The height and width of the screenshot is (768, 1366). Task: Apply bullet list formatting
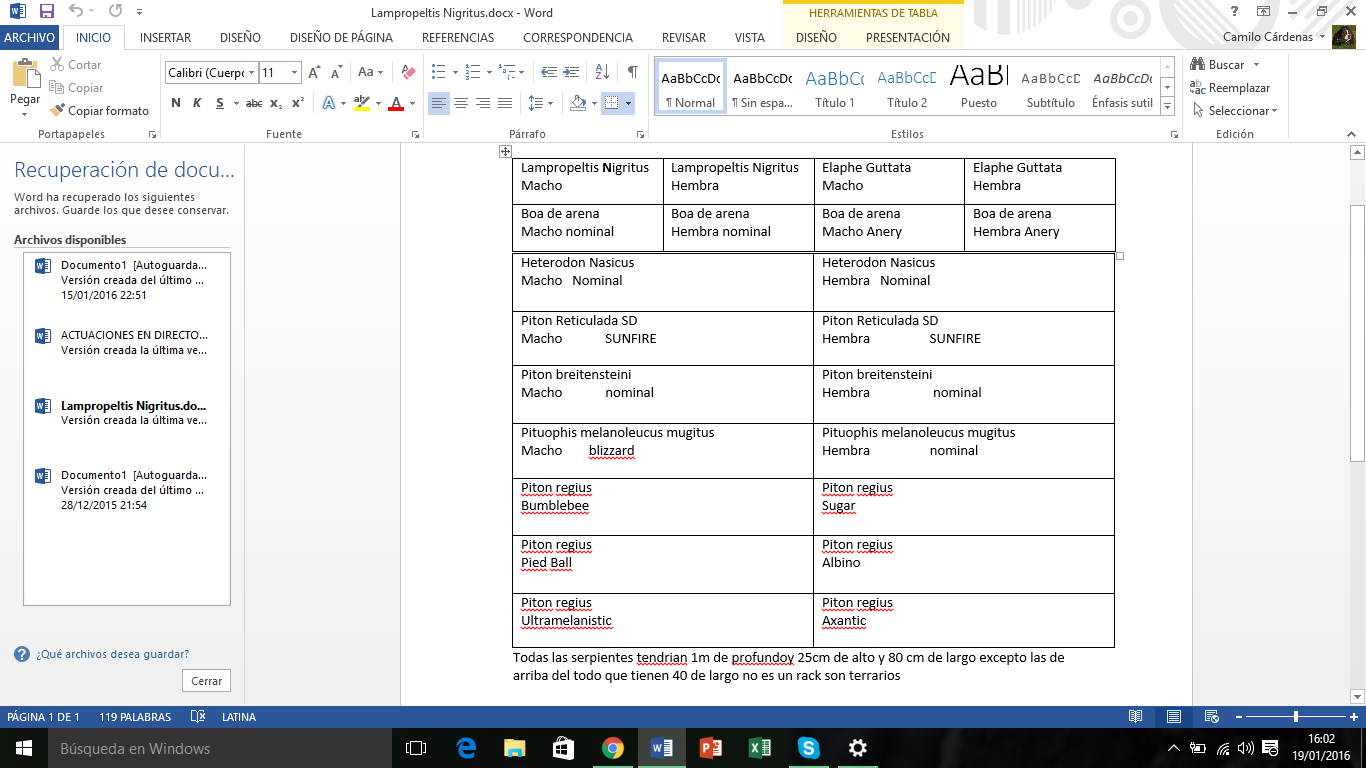click(438, 72)
